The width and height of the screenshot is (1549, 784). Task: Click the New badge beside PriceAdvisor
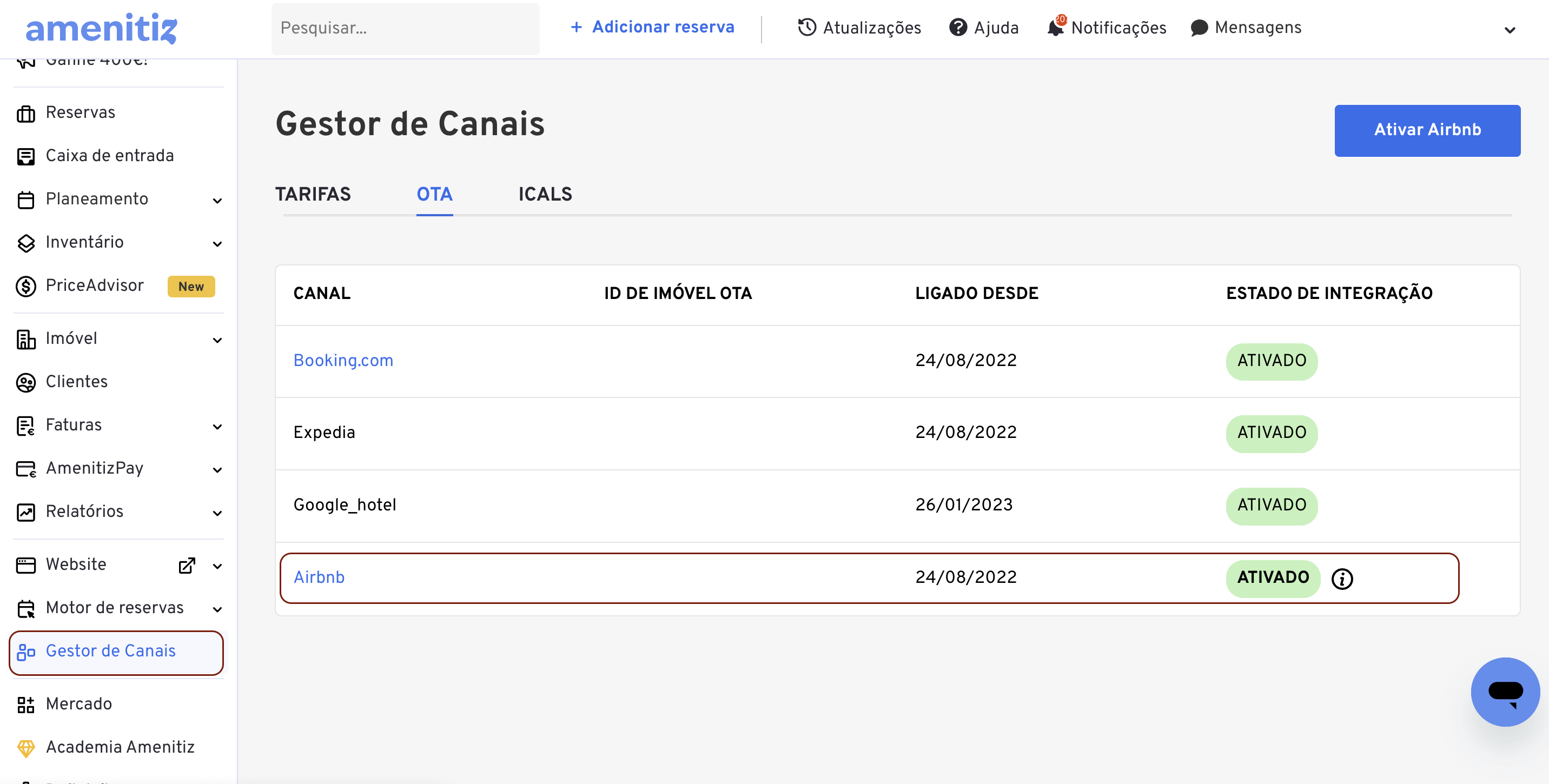[190, 287]
